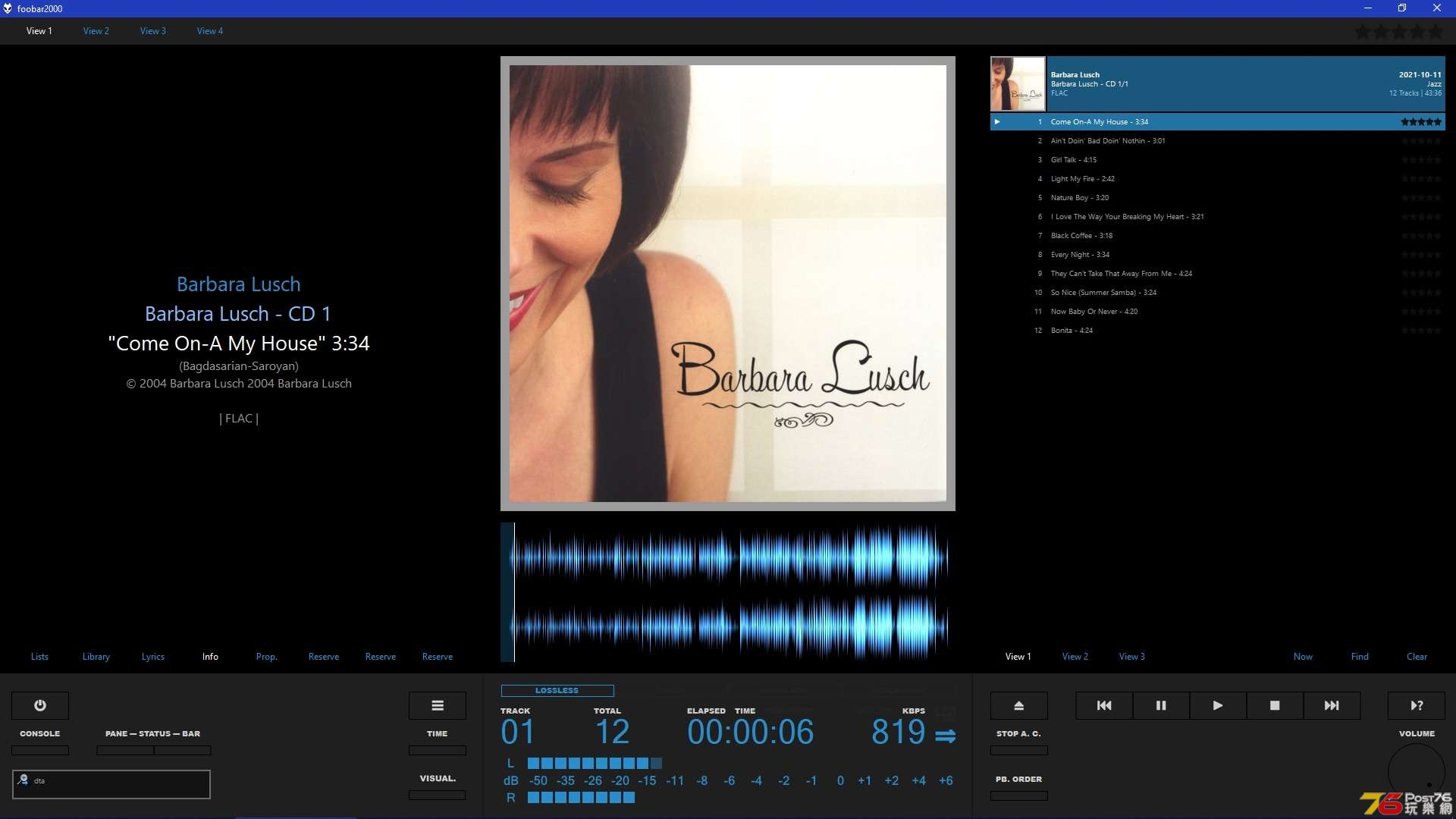Click the large album cover art

728,284
